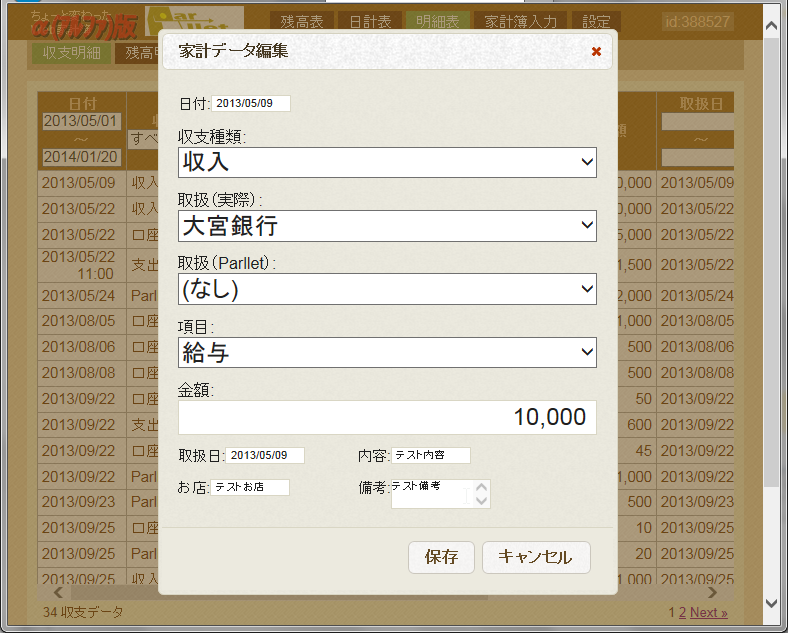Screen dimensions: 788x633
Task: Click the Next » pagination link
Action: click(x=708, y=612)
